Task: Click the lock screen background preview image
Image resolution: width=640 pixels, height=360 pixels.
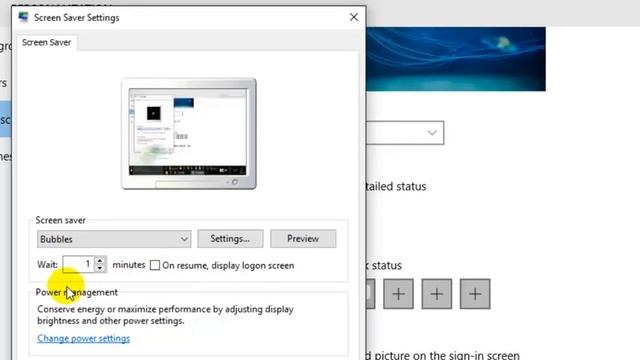Action: click(x=456, y=59)
